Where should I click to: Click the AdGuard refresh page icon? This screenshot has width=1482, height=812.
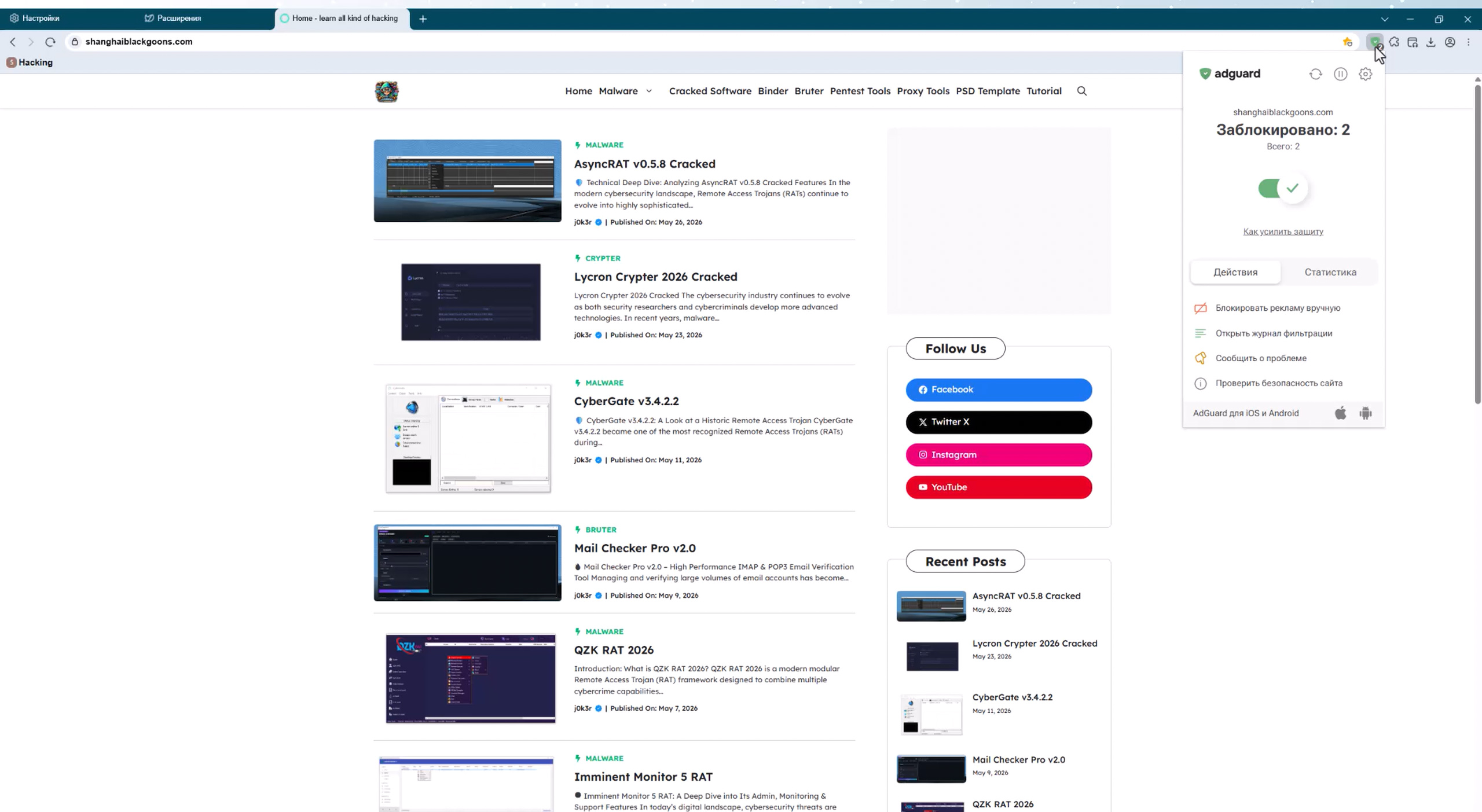click(1316, 74)
